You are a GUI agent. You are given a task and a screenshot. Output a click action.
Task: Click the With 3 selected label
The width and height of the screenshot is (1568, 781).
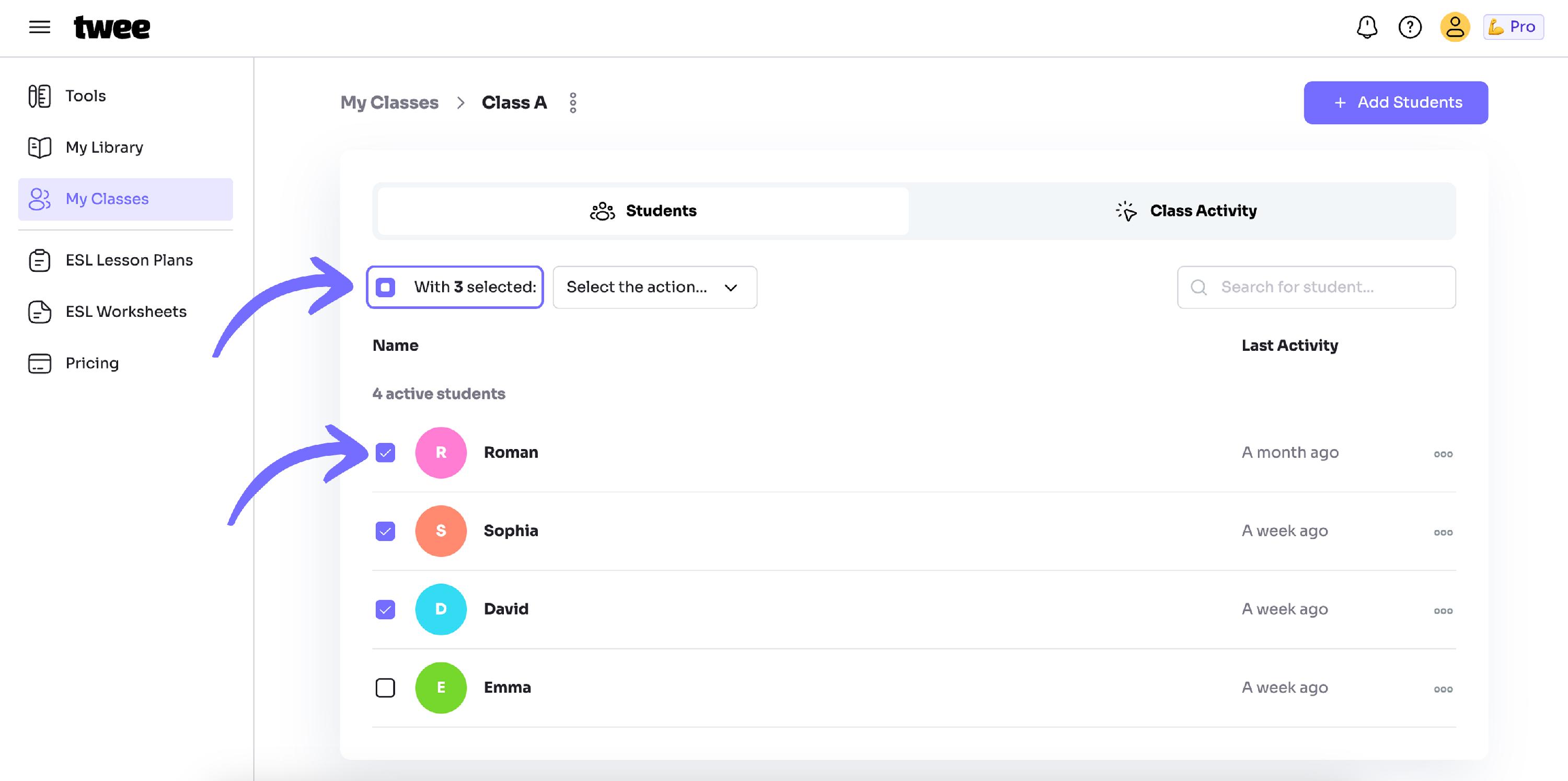point(475,288)
